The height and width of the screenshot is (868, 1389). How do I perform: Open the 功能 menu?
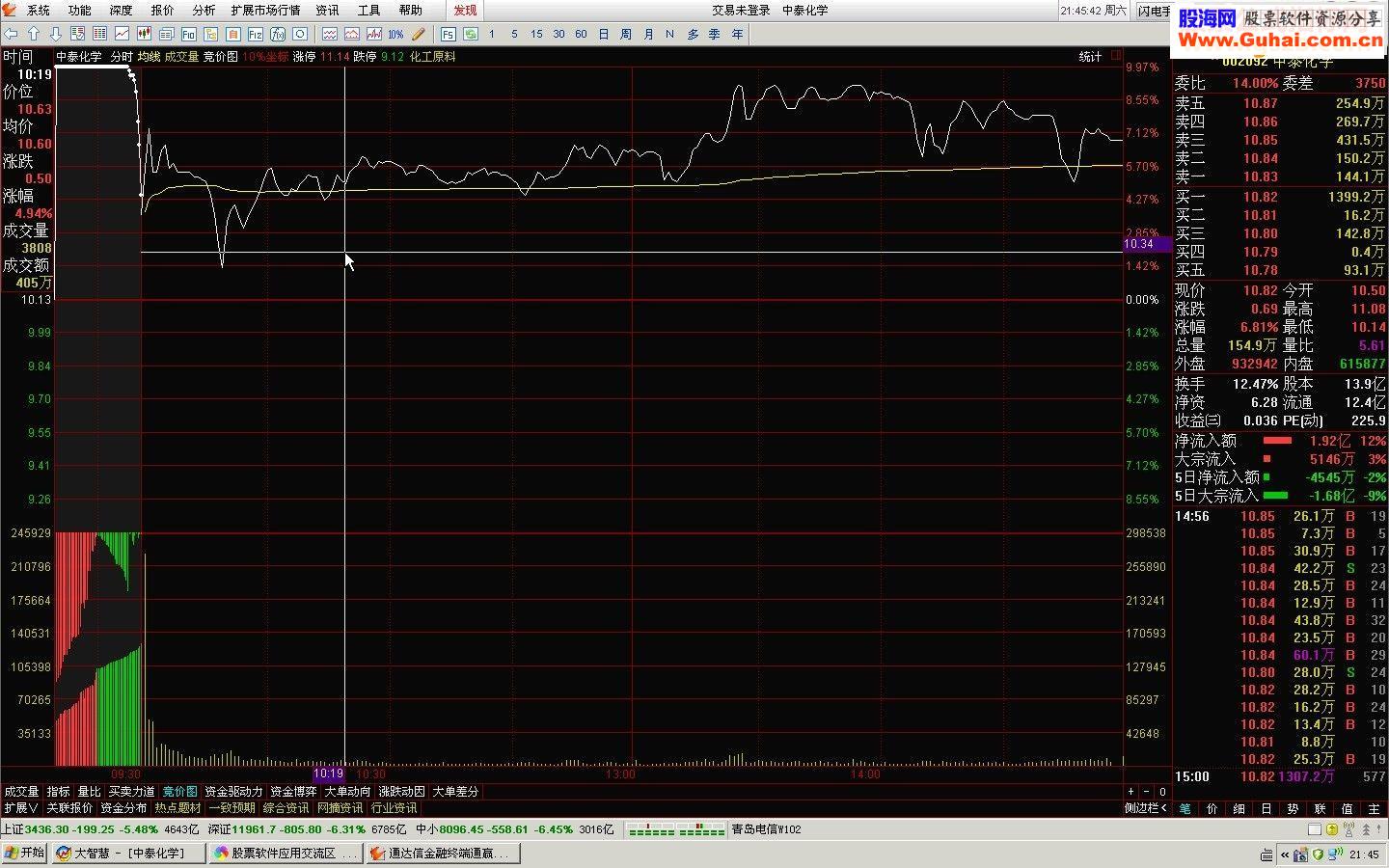(x=80, y=10)
